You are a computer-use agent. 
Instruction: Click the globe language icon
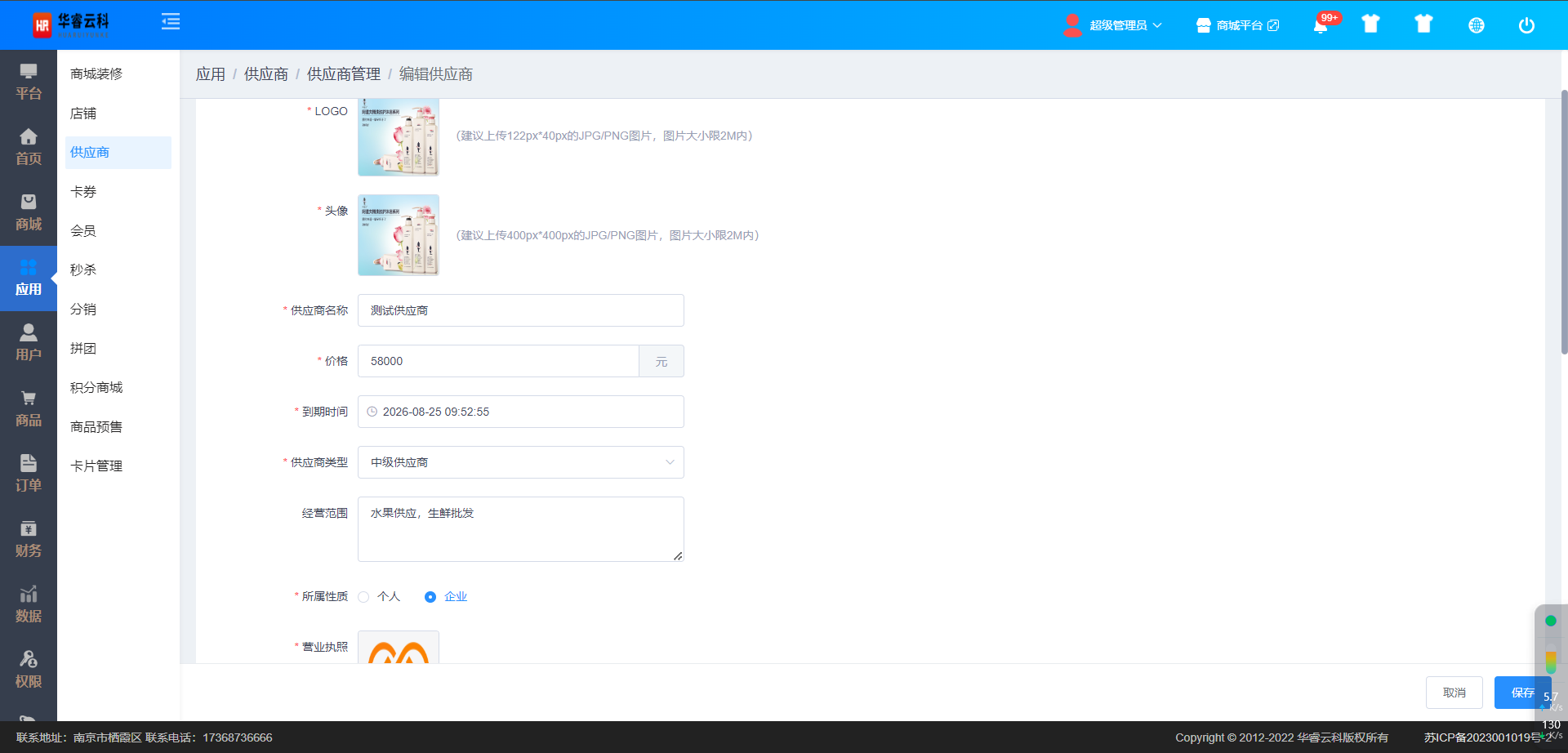[1476, 25]
